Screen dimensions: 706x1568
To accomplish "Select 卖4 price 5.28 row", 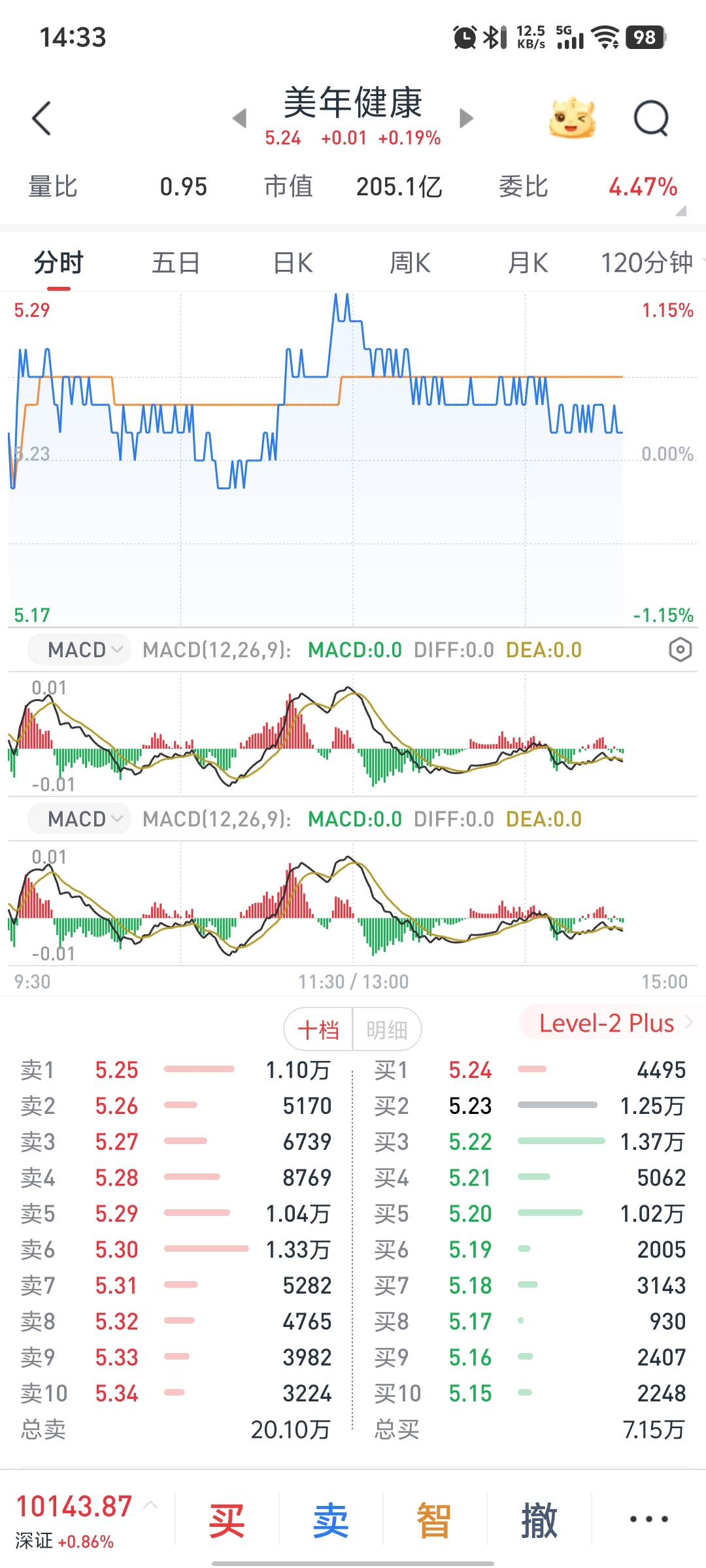I will coord(176,1177).
